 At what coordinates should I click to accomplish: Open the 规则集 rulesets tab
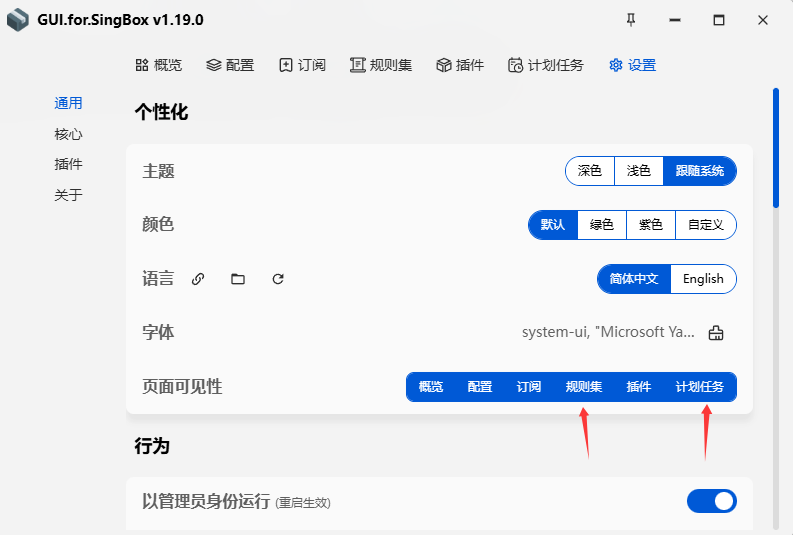pyautogui.click(x=381, y=65)
